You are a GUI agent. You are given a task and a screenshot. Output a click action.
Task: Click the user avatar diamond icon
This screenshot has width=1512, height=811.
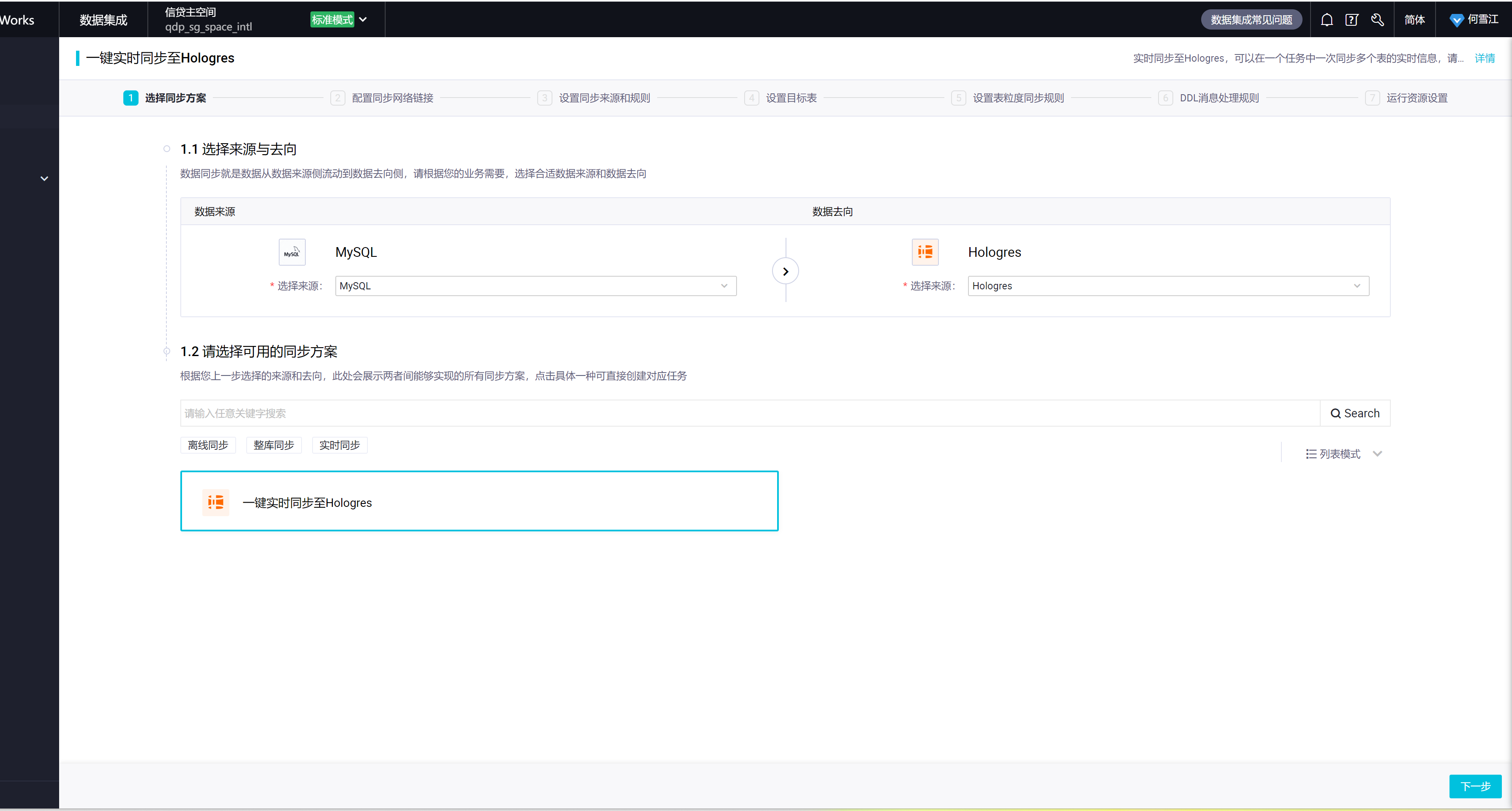point(1456,20)
